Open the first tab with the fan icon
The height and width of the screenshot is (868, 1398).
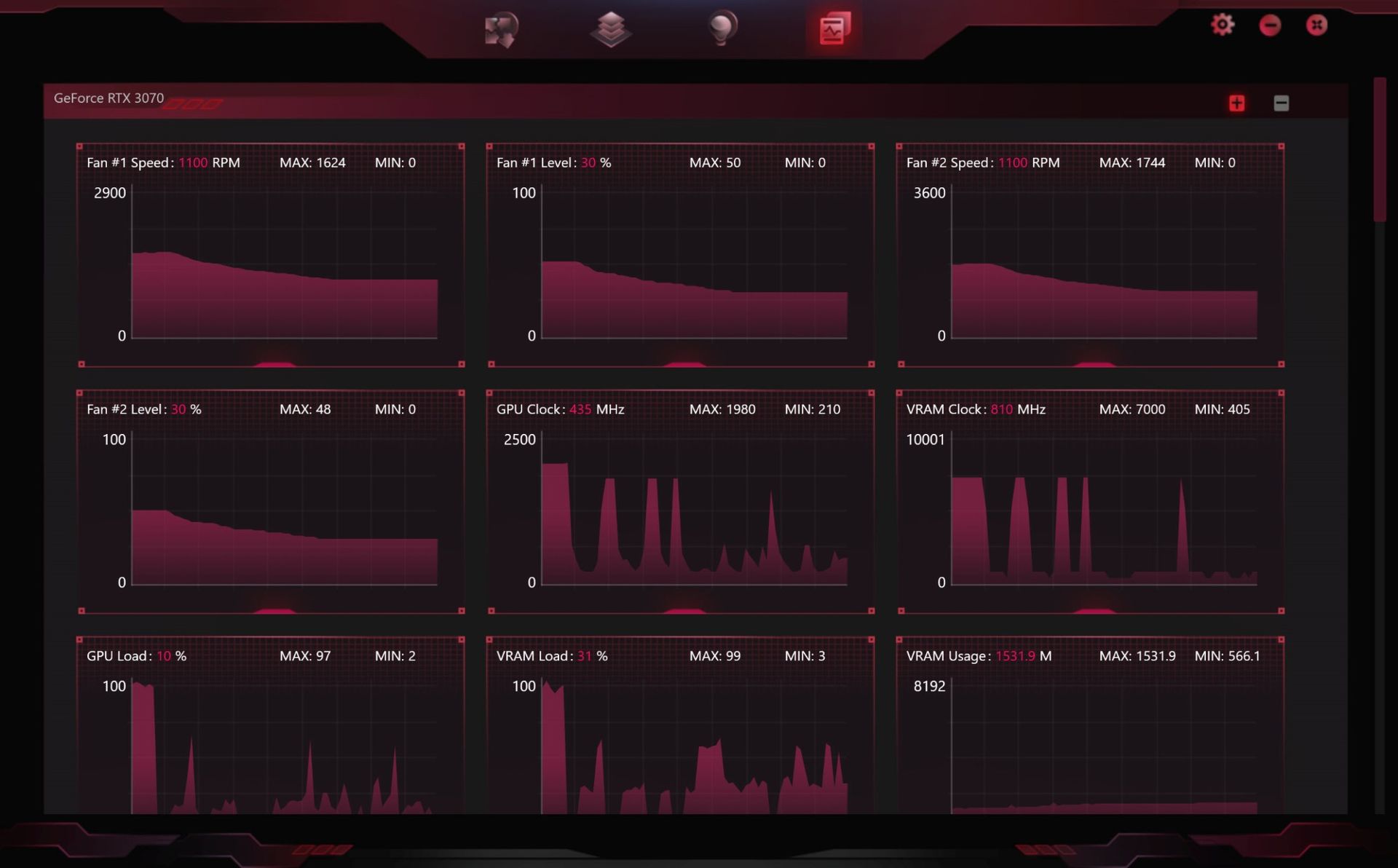(501, 30)
